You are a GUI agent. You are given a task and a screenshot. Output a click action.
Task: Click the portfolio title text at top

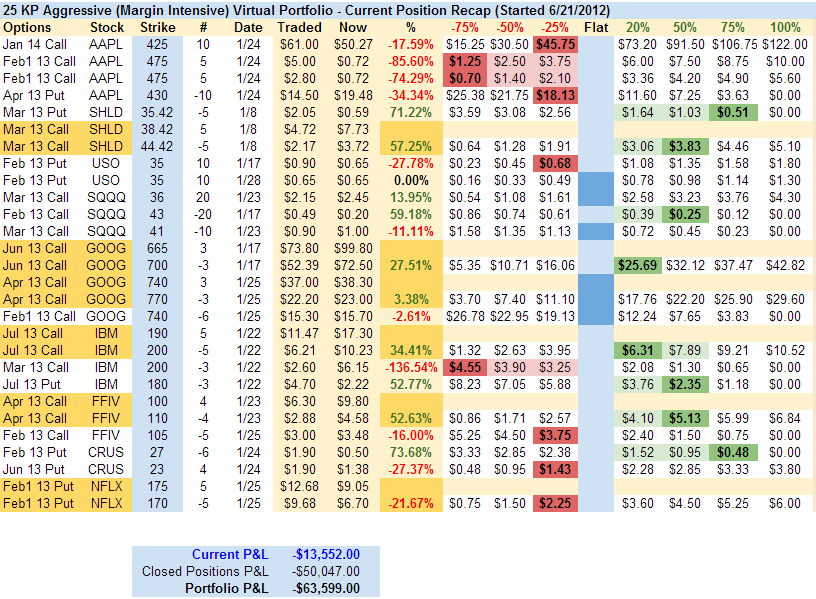[x=299, y=8]
